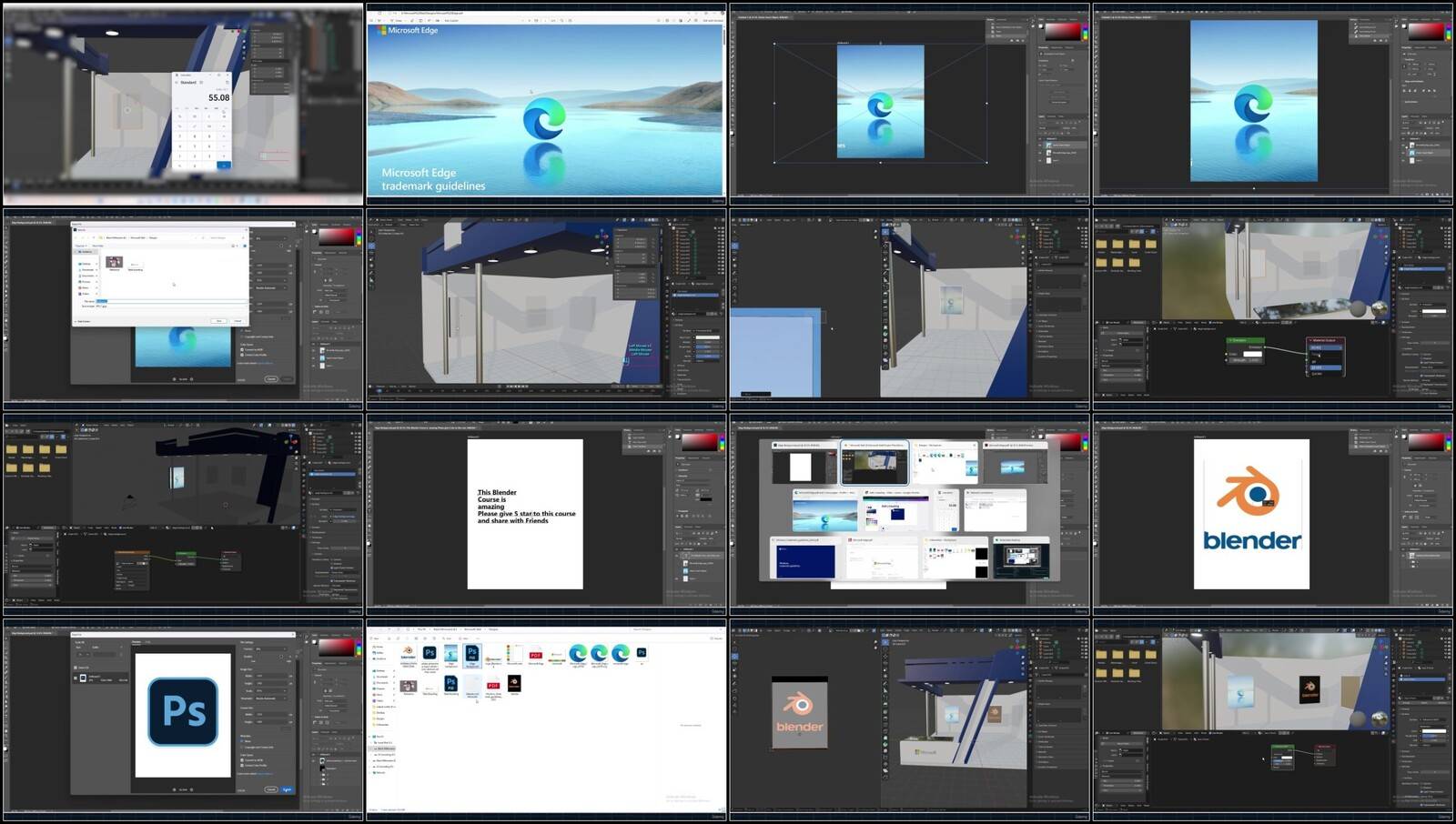This screenshot has width=1456, height=824.
Task: Click 'This Blender Course is amazing' text block
Action: coord(526,507)
